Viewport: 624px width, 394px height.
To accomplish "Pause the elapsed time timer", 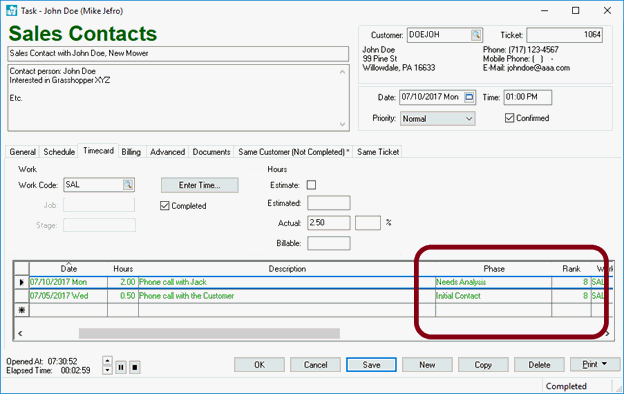I will (121, 367).
